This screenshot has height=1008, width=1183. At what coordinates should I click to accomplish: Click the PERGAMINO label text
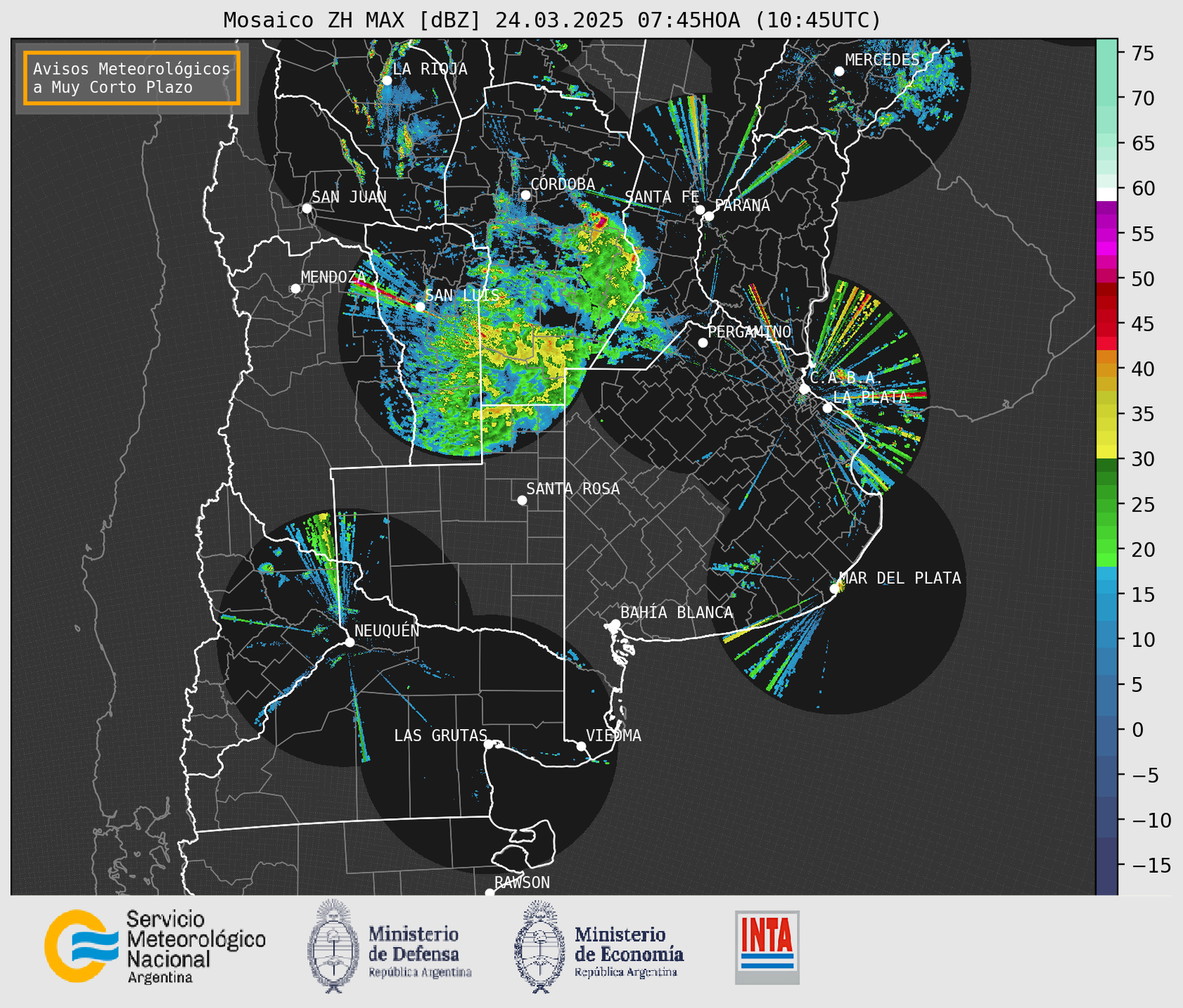[x=750, y=332]
